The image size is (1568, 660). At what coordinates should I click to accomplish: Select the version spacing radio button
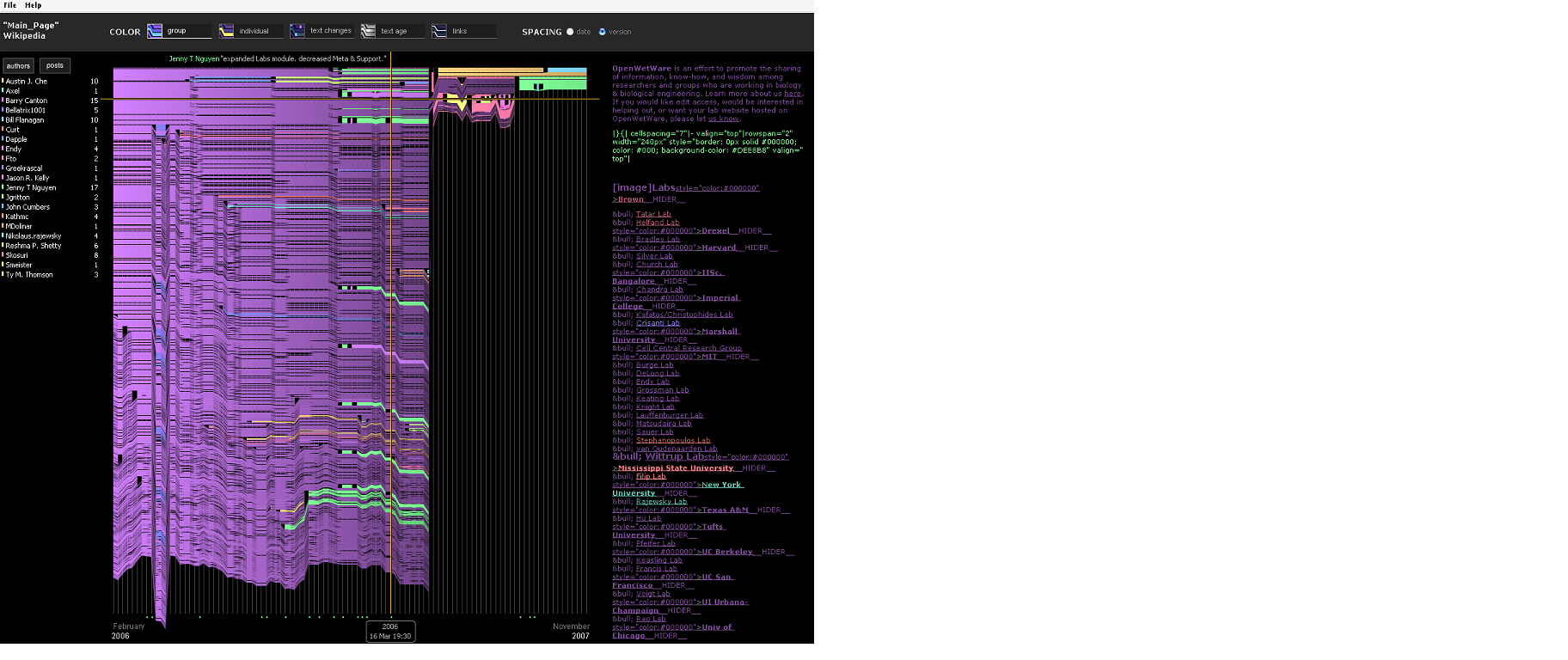603,32
